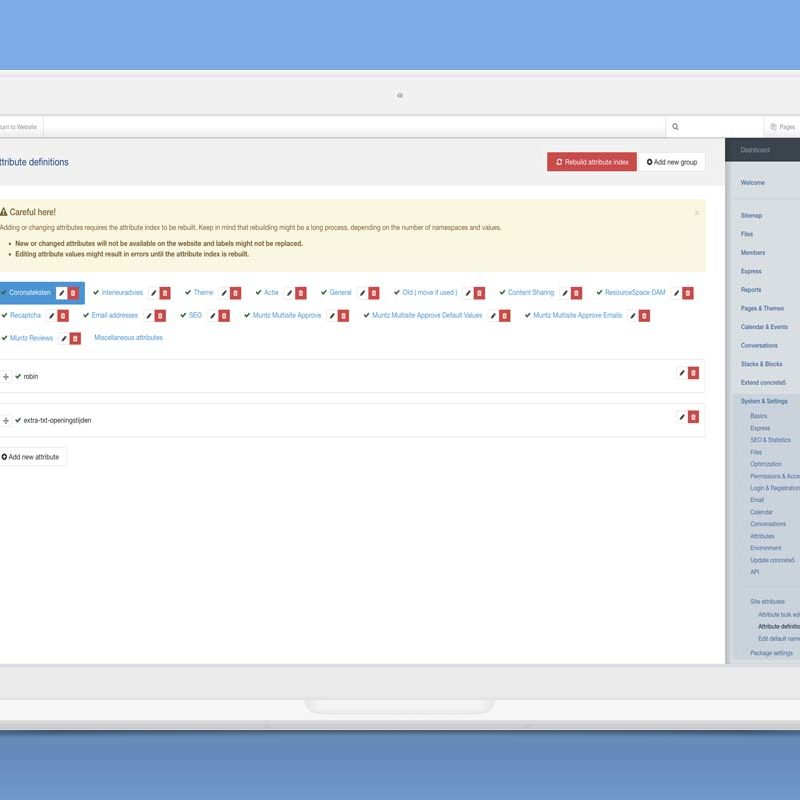Edit the Coronateksten group with pencil icon
Image resolution: width=800 pixels, height=800 pixels.
[x=62, y=293]
